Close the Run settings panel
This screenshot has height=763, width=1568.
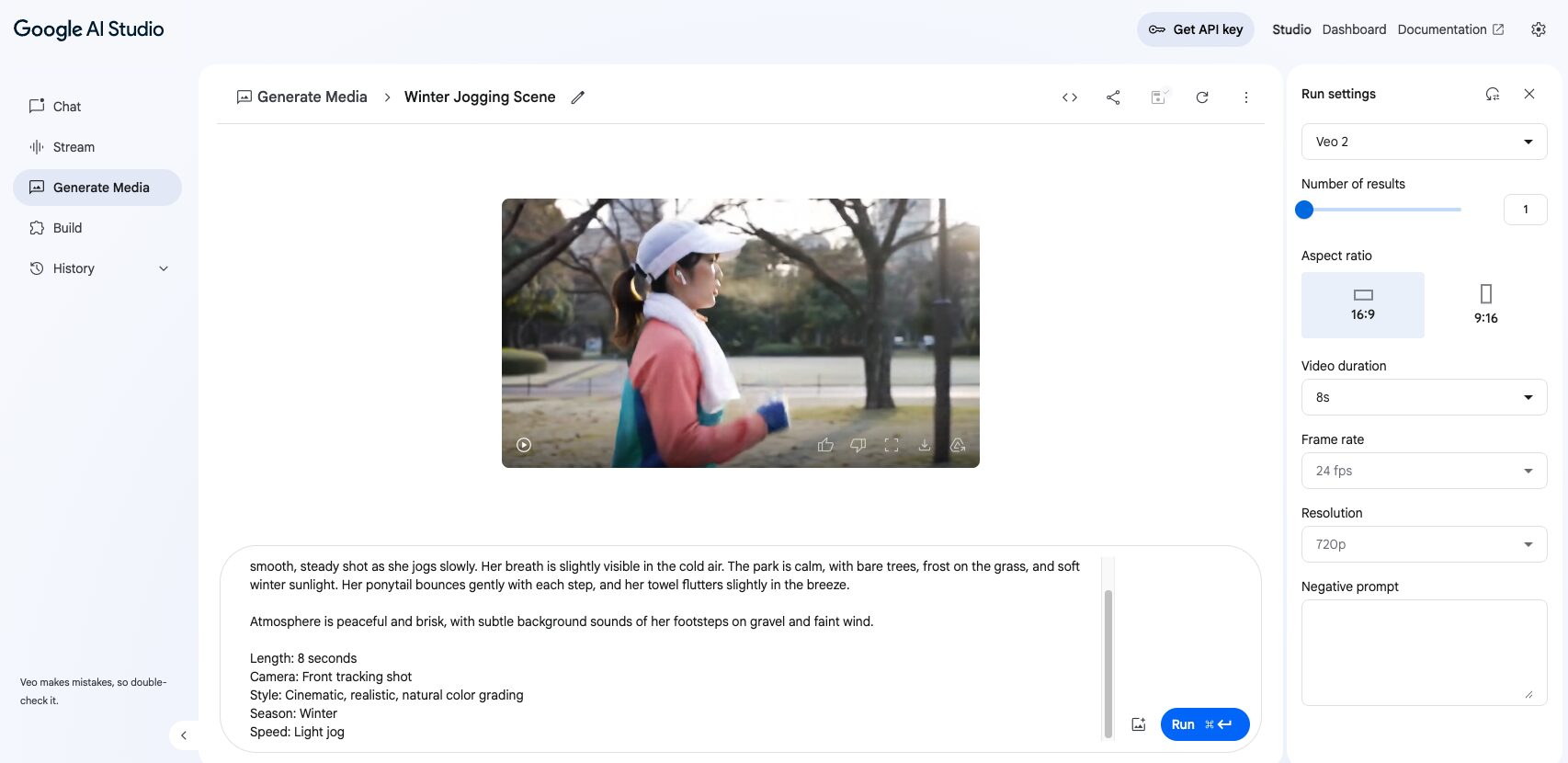coord(1529,94)
